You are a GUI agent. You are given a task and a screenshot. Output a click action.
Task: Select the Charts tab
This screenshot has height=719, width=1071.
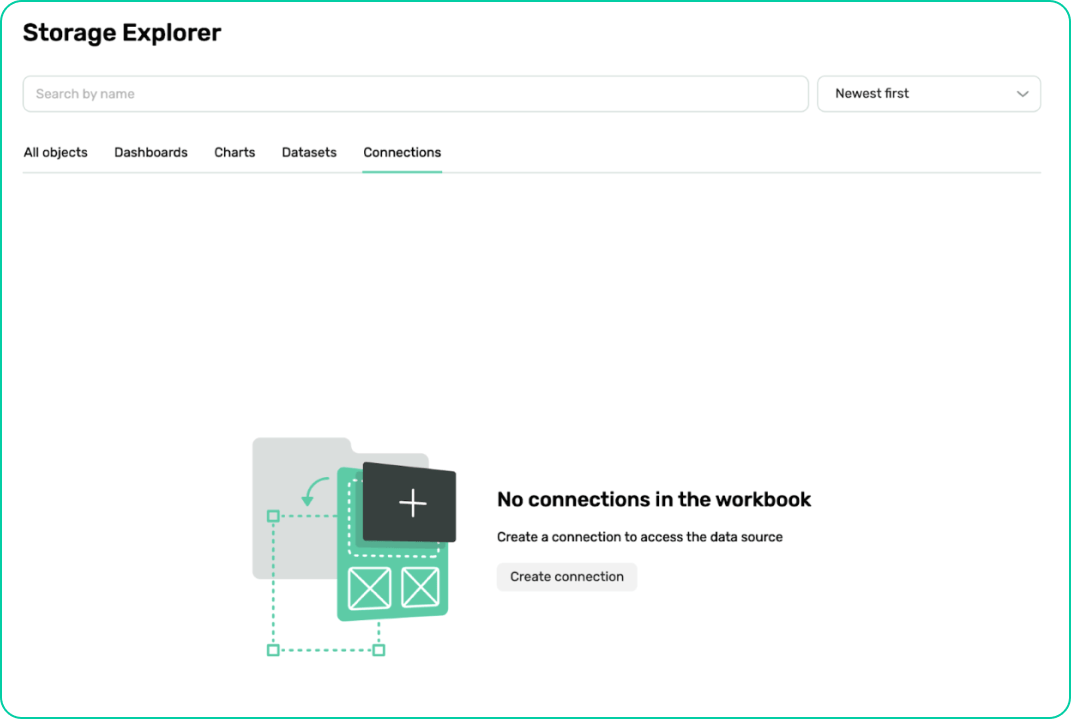coord(234,152)
